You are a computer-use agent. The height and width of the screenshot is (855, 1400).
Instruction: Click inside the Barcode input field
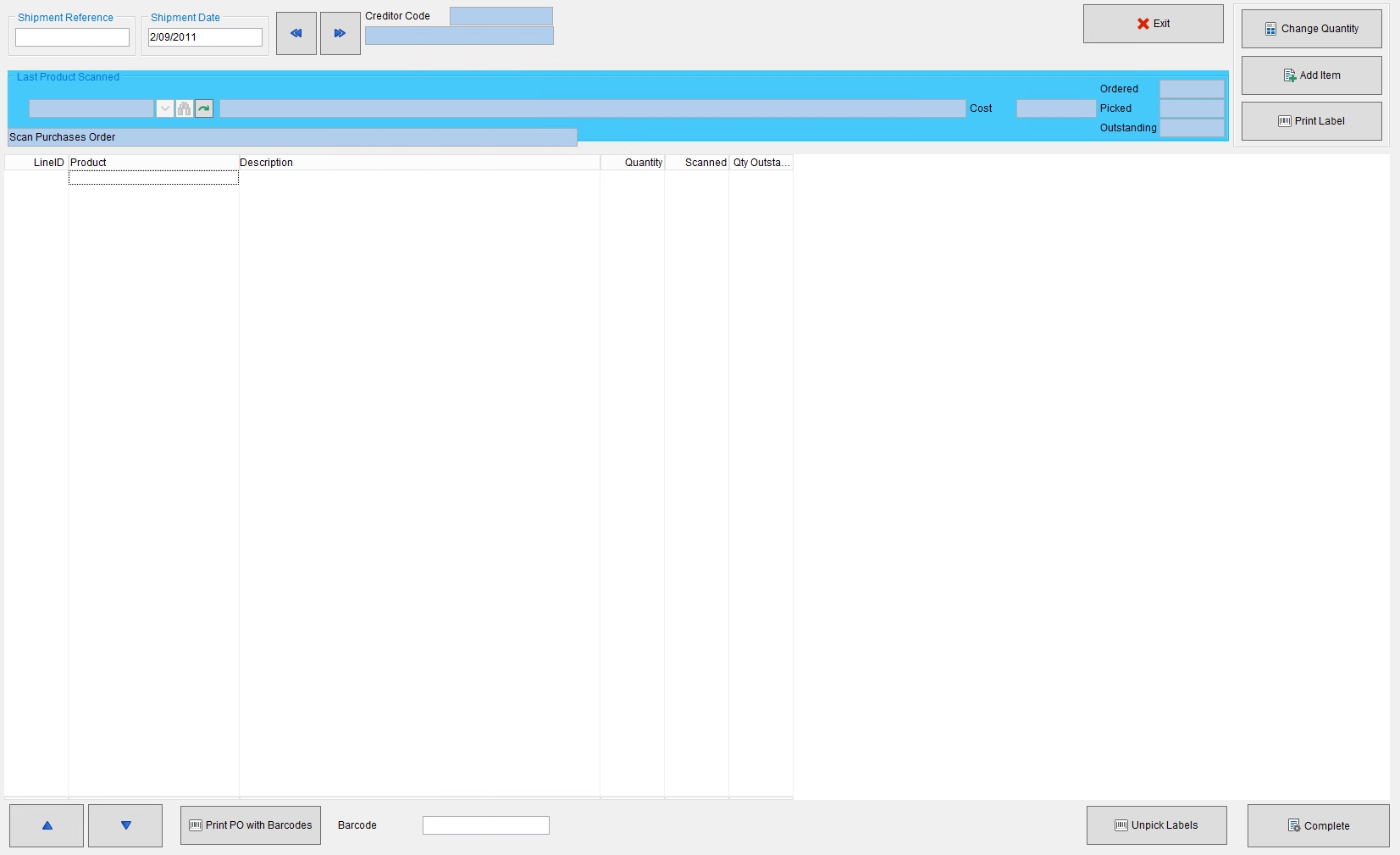coord(485,825)
